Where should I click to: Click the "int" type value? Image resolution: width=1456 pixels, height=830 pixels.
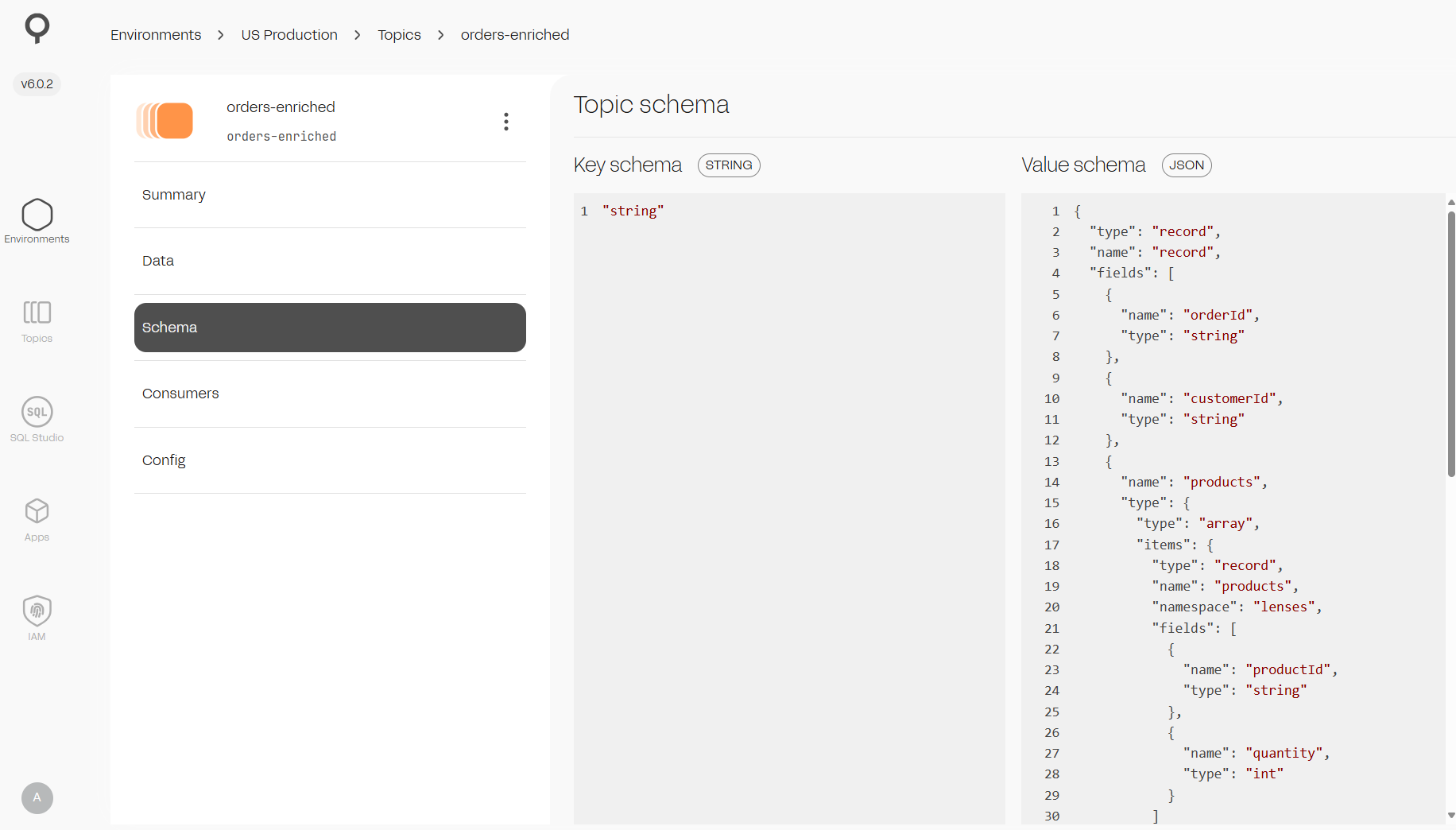click(1264, 774)
